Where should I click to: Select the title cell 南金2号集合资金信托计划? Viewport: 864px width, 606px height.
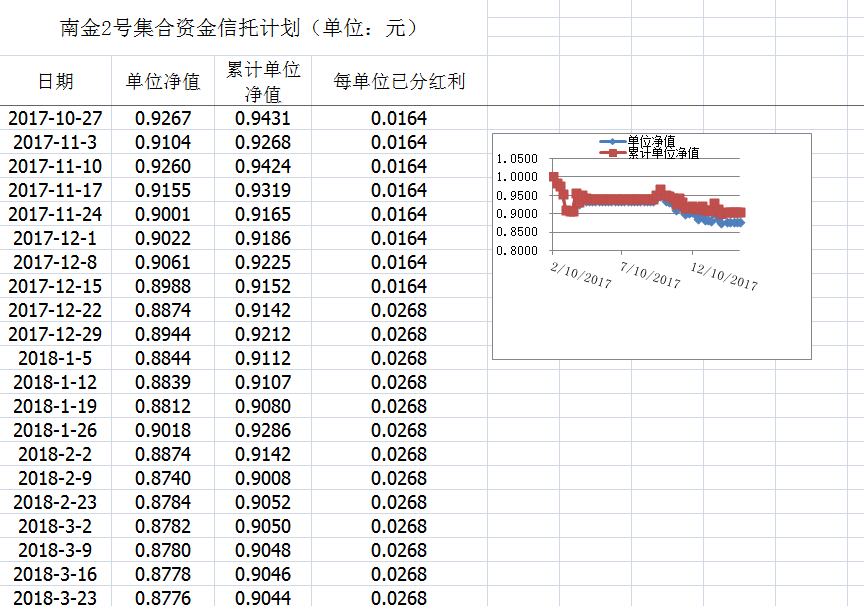coord(240,28)
